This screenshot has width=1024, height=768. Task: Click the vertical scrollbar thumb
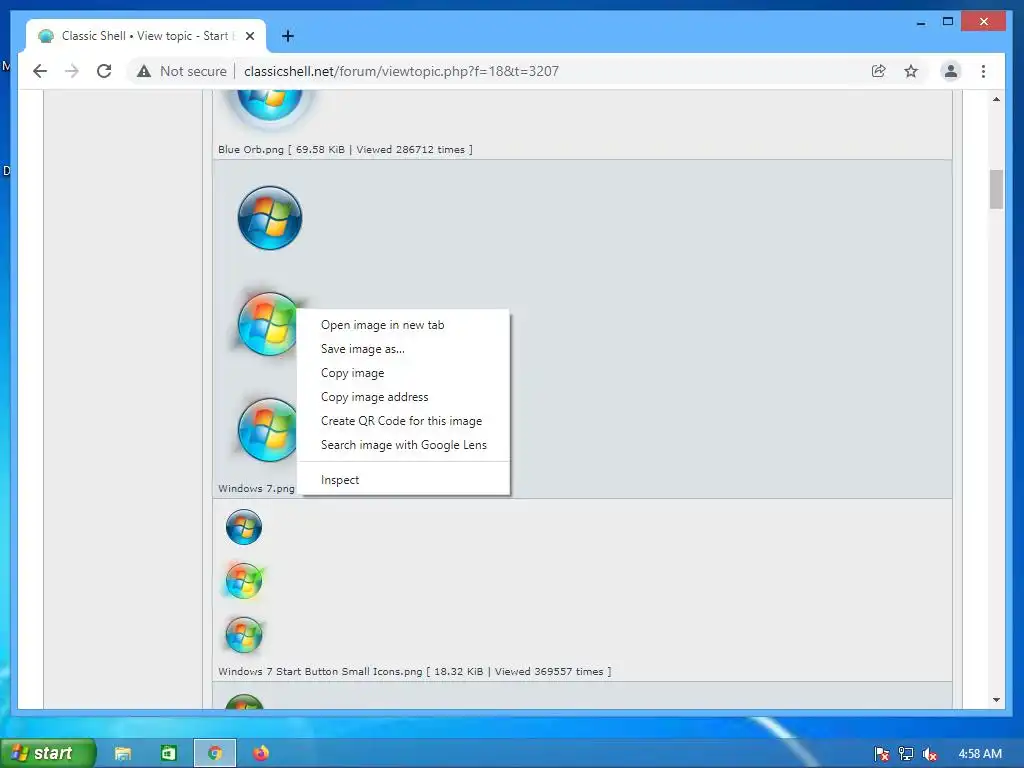[x=996, y=189]
